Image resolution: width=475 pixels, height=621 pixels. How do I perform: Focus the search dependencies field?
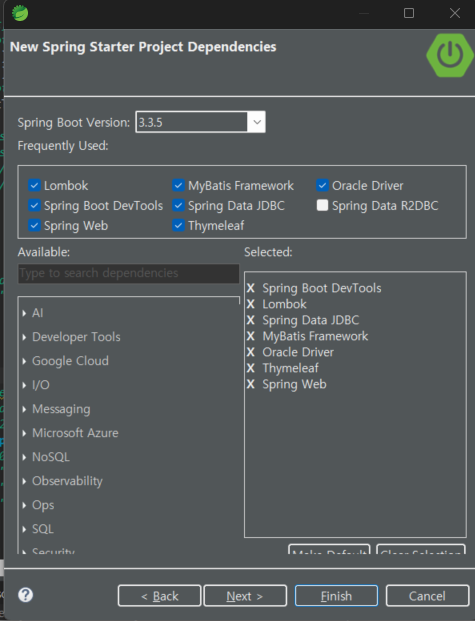(128, 273)
